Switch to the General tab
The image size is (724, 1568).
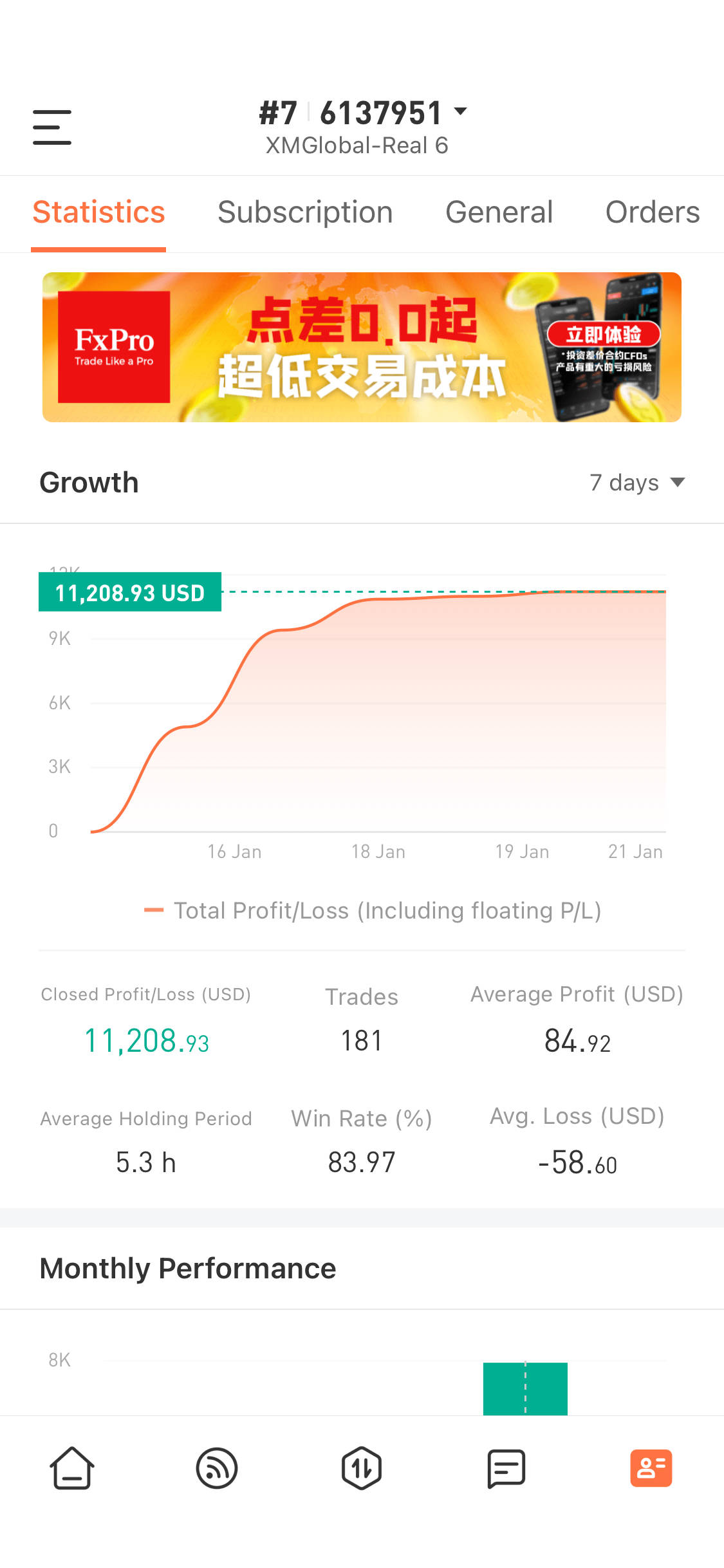point(499,212)
